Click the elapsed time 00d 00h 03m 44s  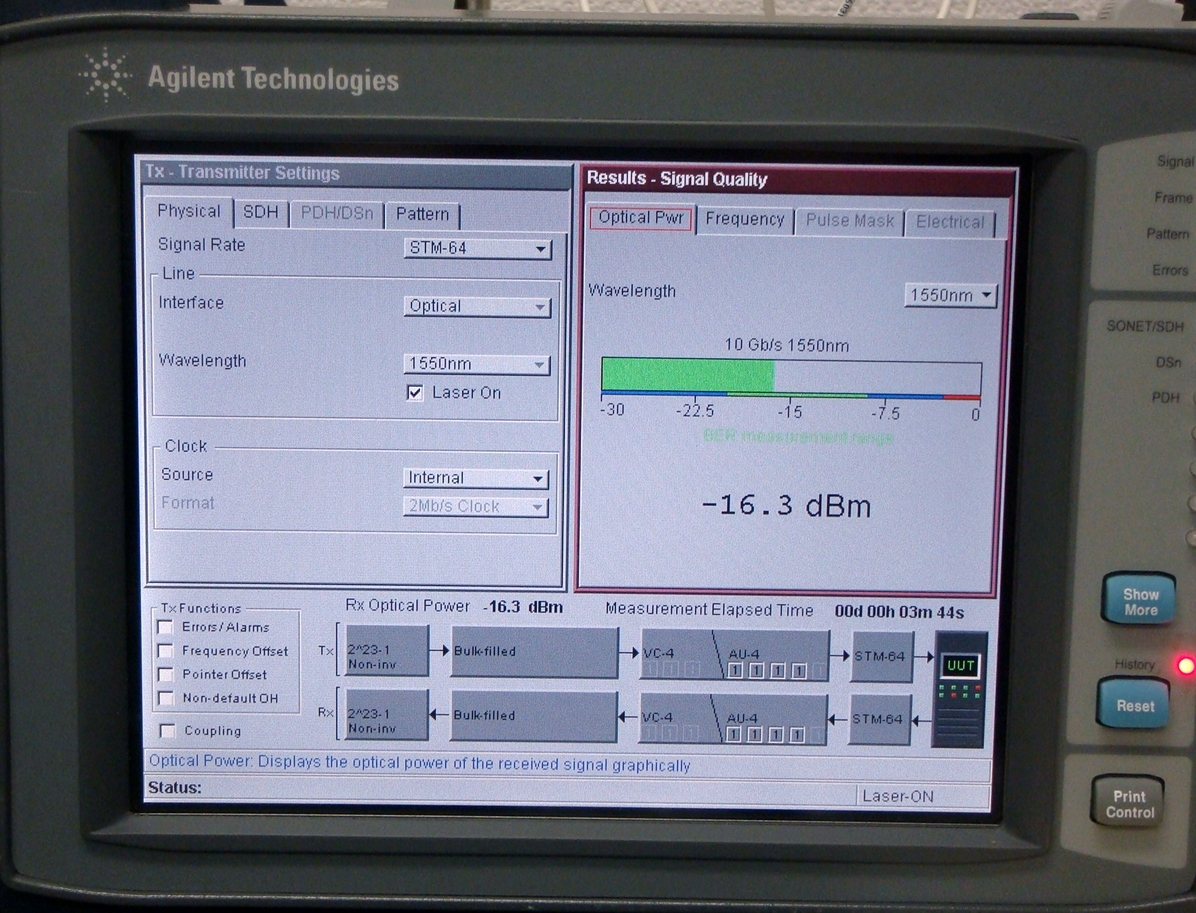tap(899, 612)
